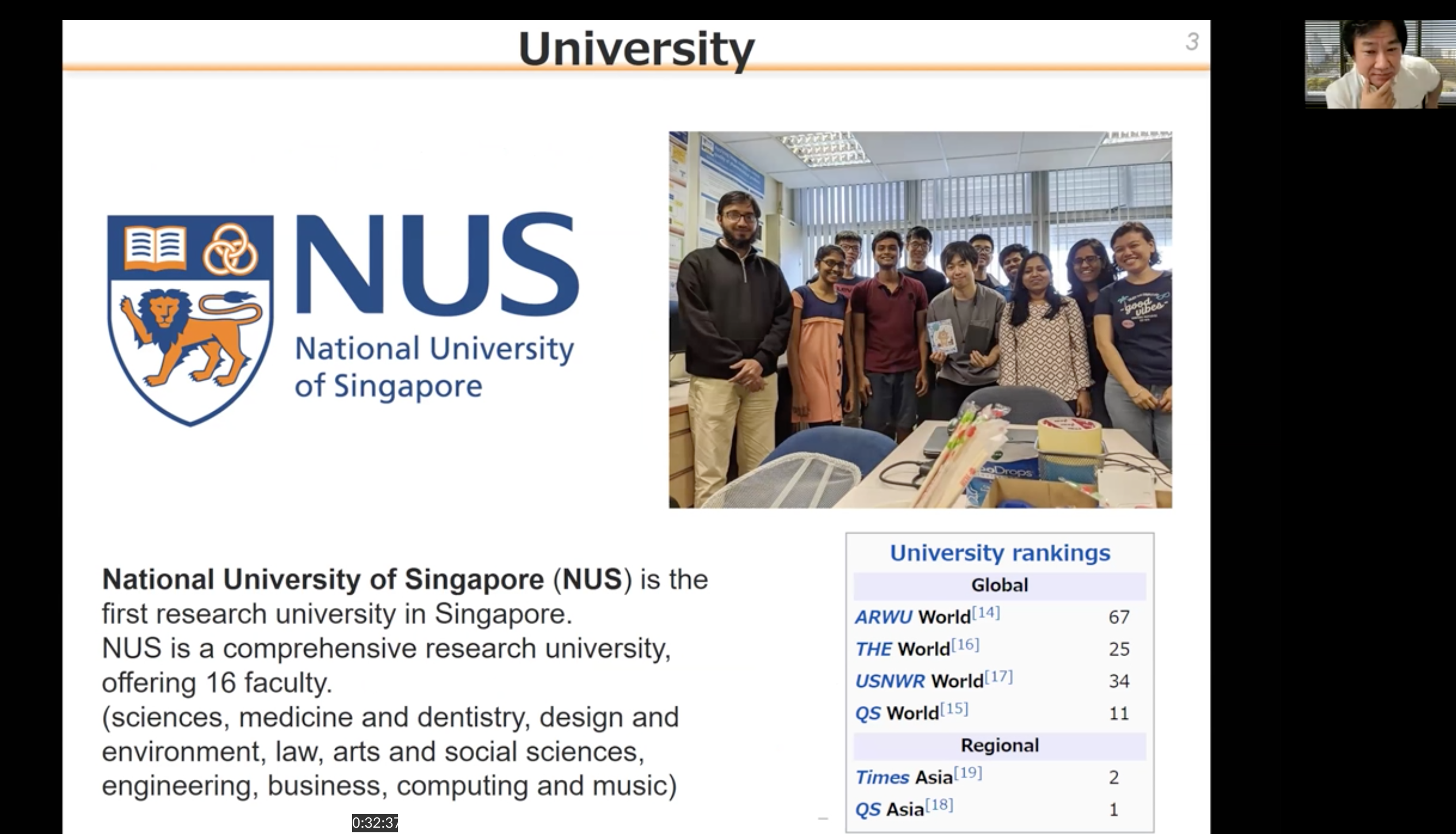Open the ARWU World ranking link
Viewport: 1456px width, 834px height.
pyautogui.click(x=884, y=617)
